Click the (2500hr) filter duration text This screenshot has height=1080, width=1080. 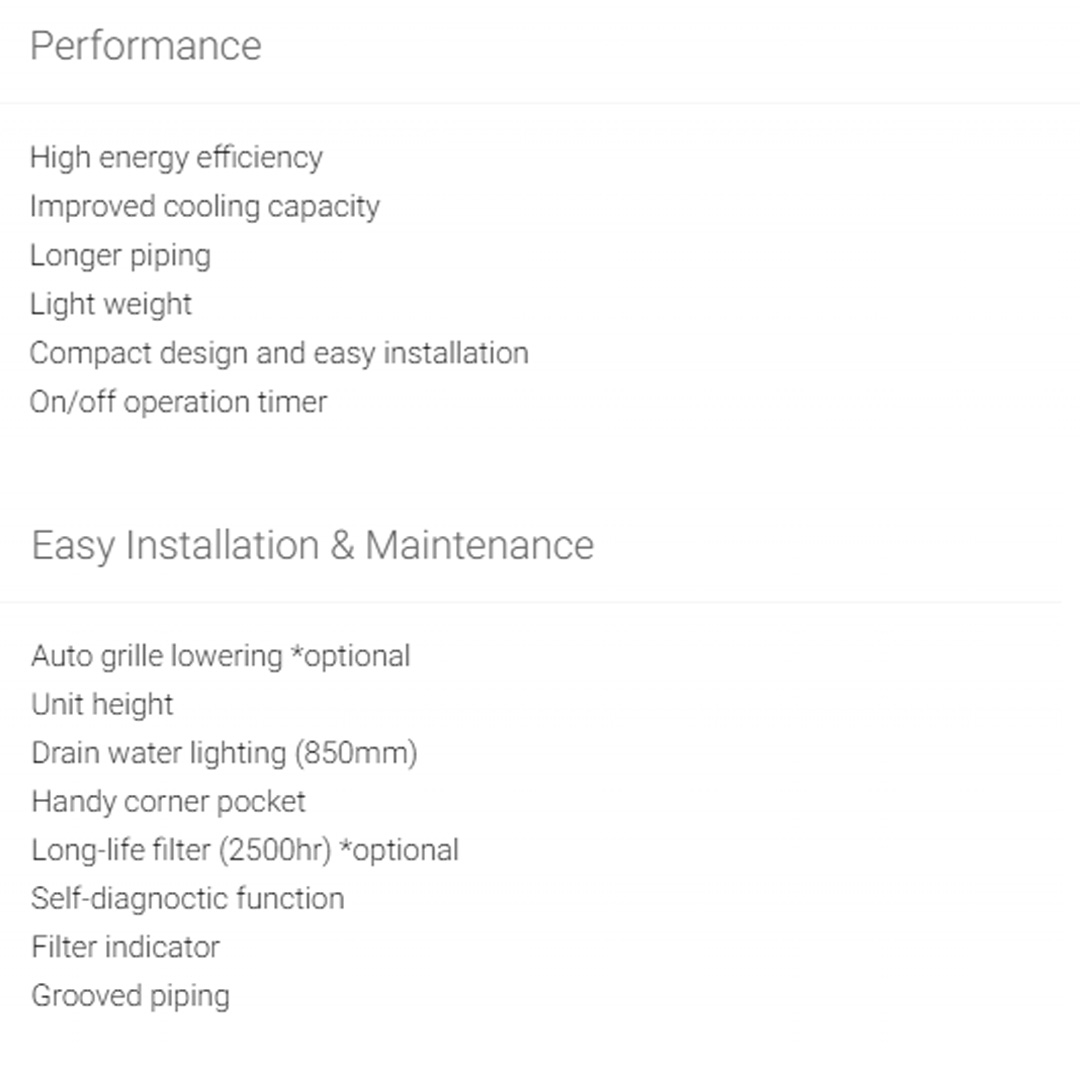click(x=273, y=850)
